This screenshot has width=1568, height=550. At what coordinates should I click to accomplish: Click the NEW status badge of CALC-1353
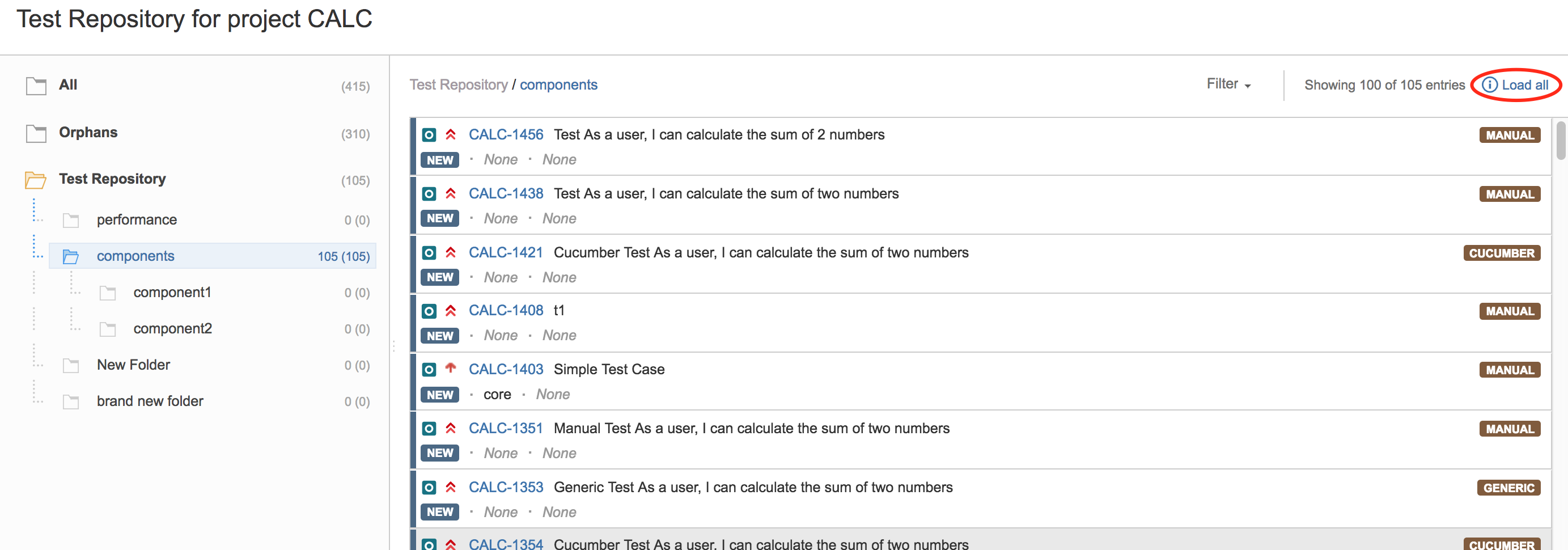click(x=439, y=512)
